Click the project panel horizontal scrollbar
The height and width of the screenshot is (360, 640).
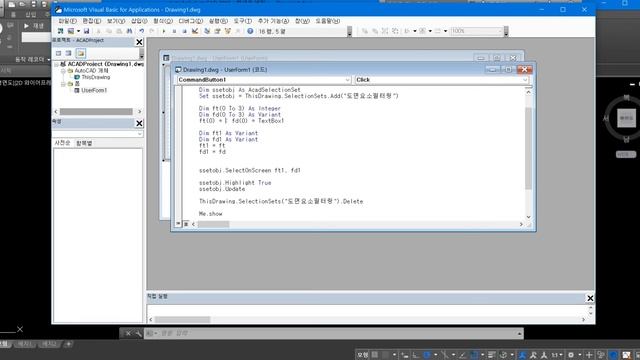(x=96, y=111)
